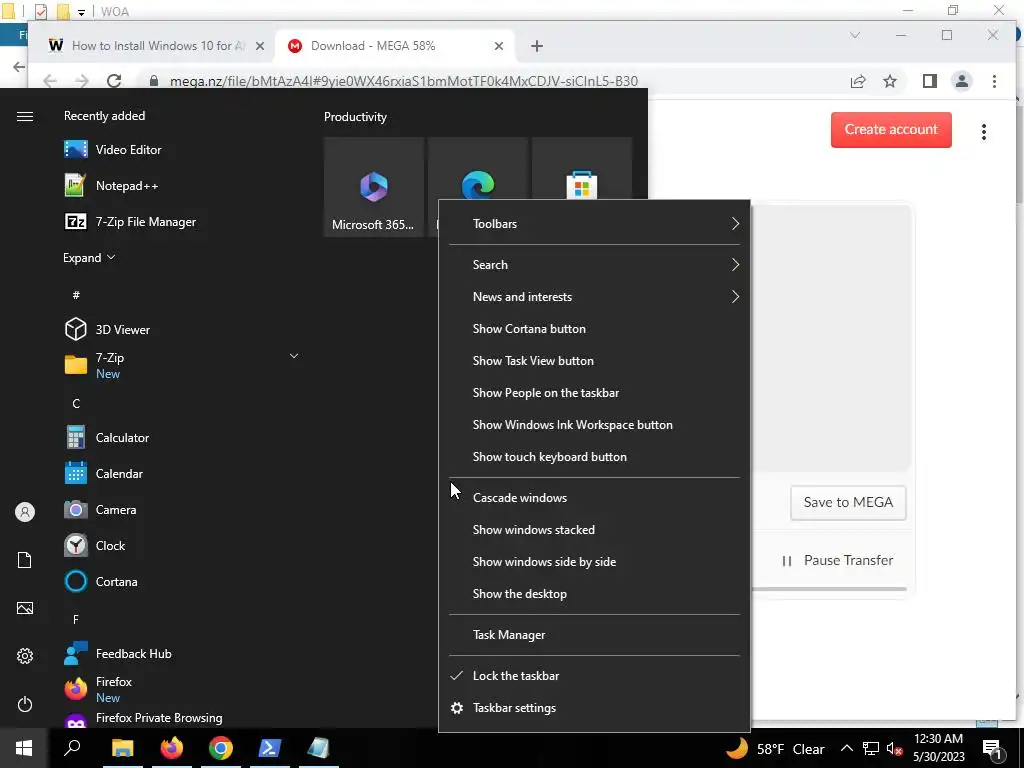Launch Calculator from the app list
1024x768 pixels.
[107, 438]
